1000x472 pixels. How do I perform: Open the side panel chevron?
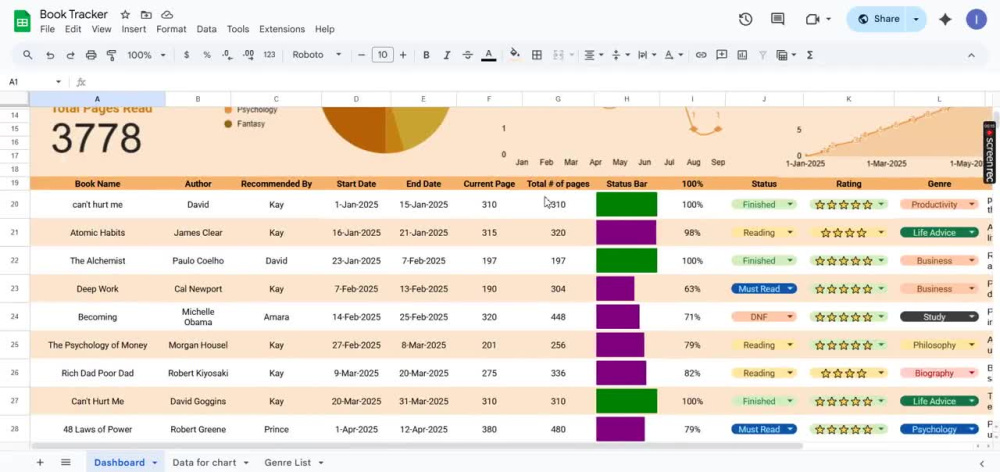coord(982,463)
